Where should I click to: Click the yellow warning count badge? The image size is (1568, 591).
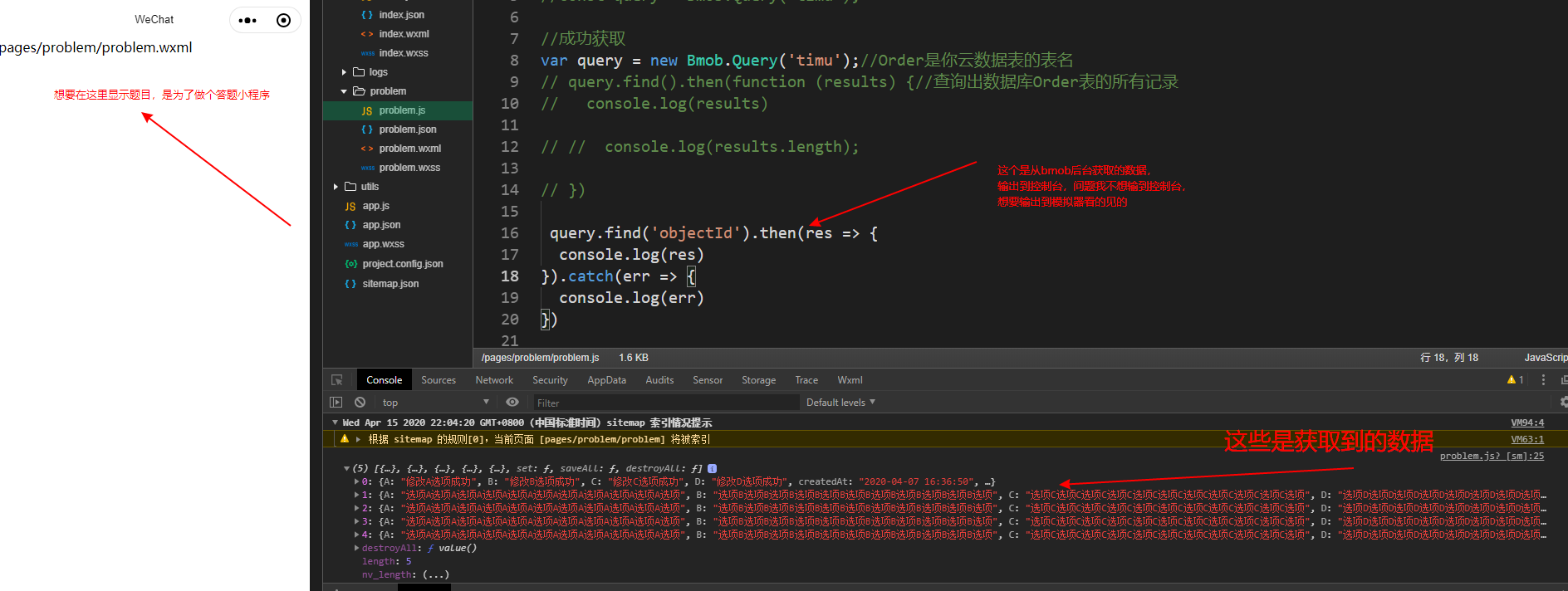pyautogui.click(x=1516, y=380)
